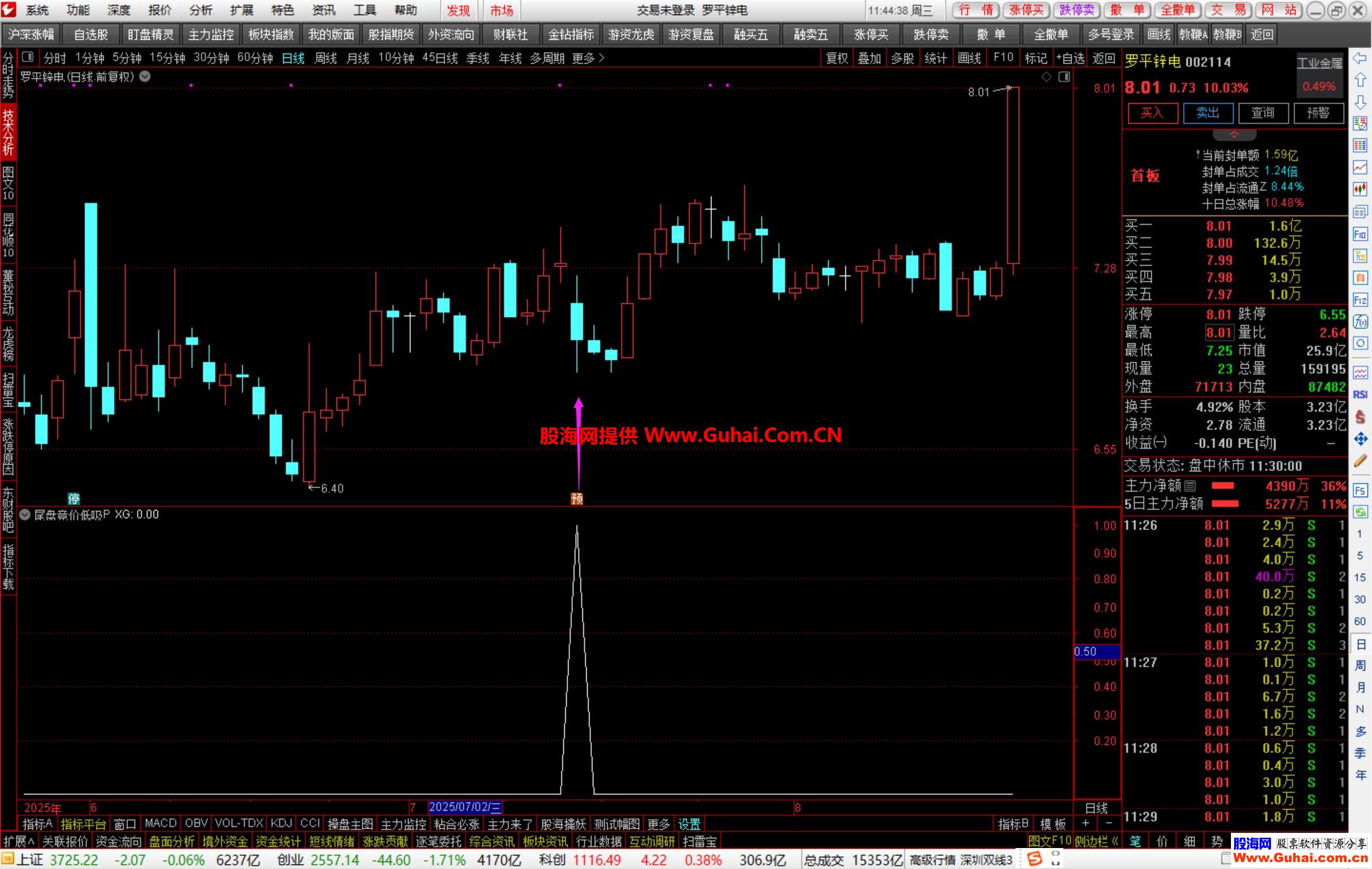The width and height of the screenshot is (1372, 869).
Task: Collapse the 扩展 panel expander
Action: pyautogui.click(x=18, y=841)
